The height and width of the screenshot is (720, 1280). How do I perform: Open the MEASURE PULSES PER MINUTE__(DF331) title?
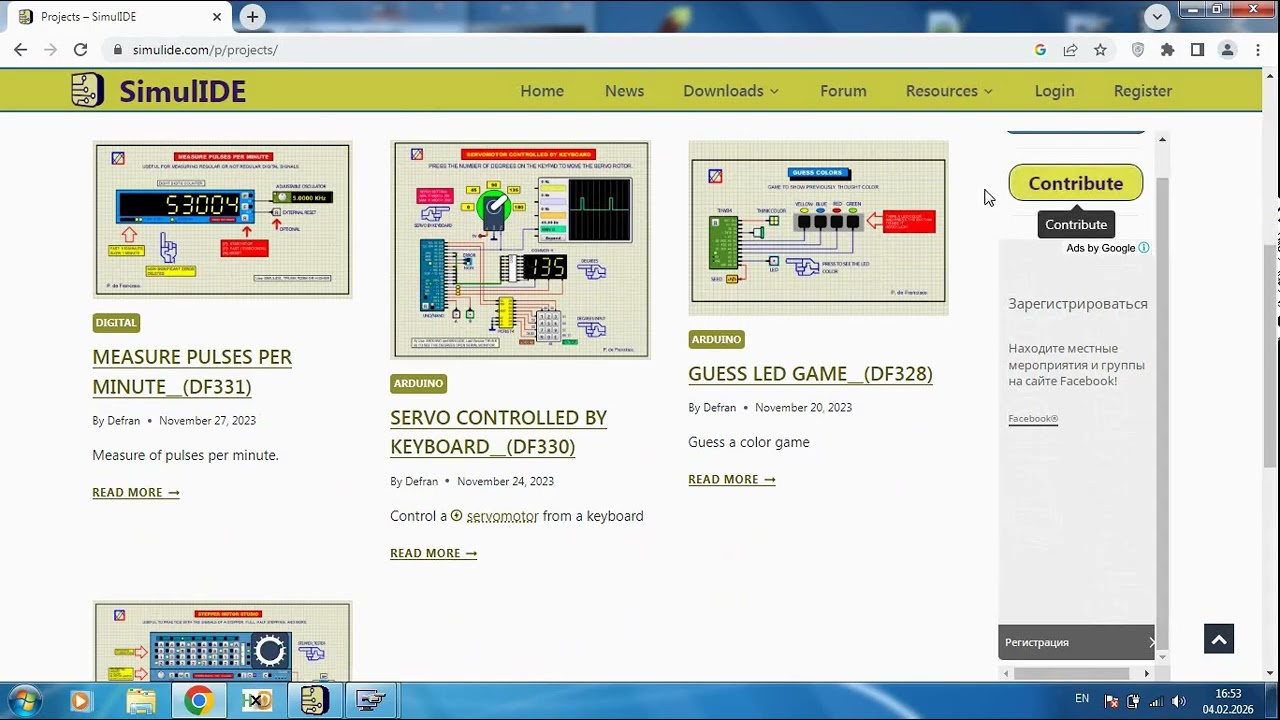pos(192,372)
